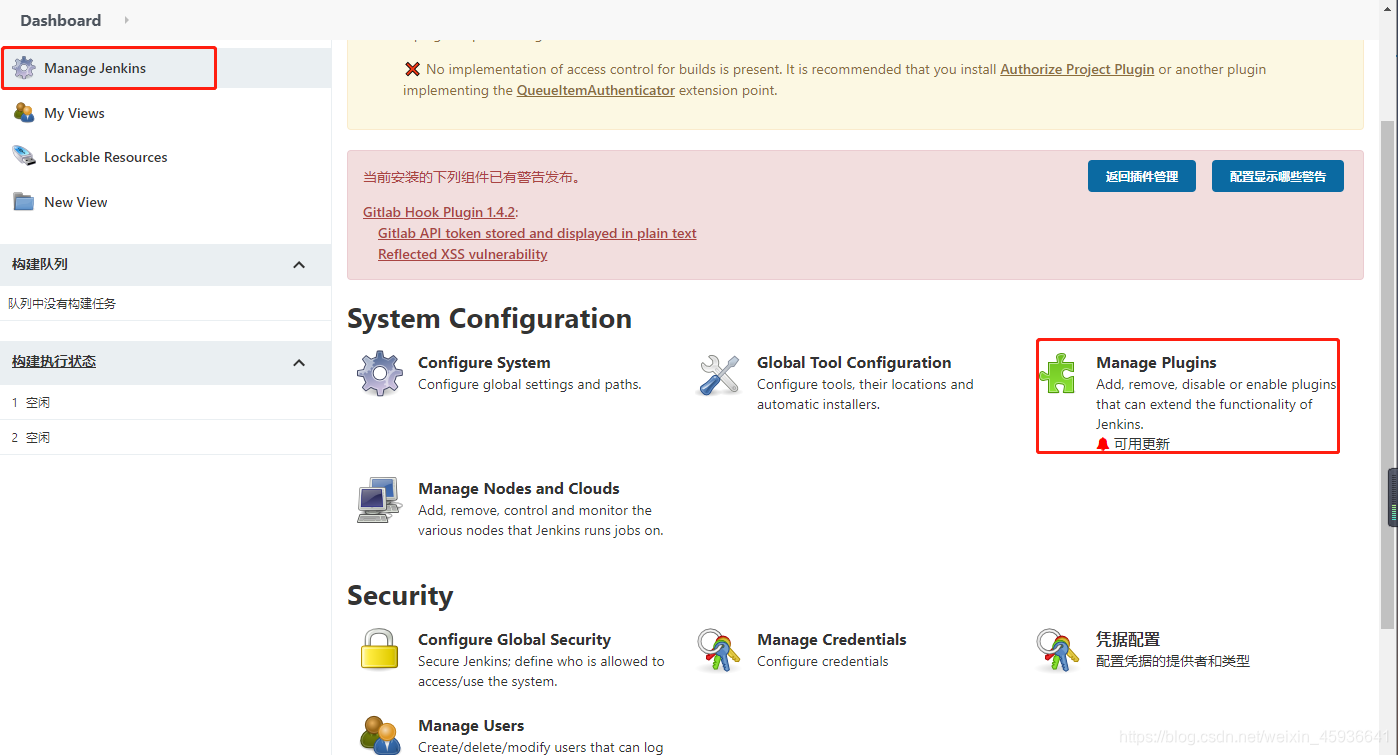Open Manage Users heading
Viewport: 1398px width, 755px height.
[471, 725]
